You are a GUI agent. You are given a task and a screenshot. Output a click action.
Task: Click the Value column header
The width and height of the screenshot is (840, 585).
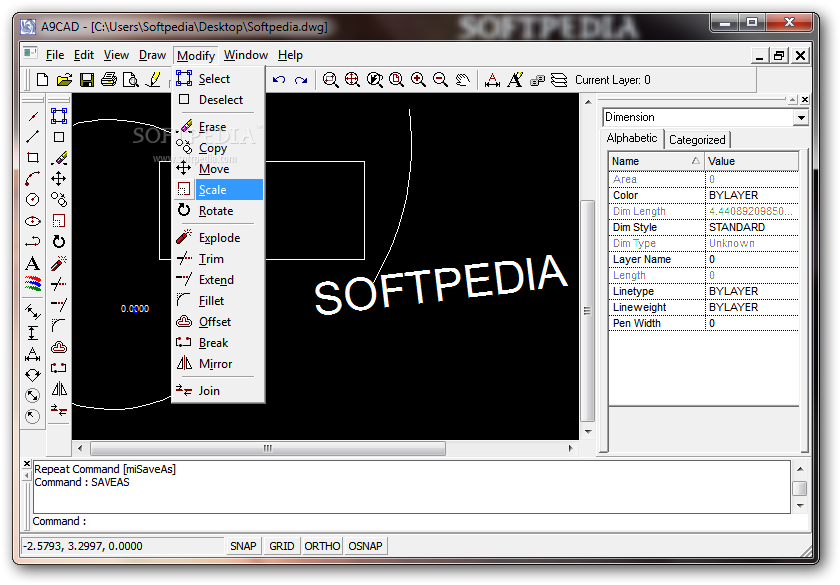coord(751,161)
